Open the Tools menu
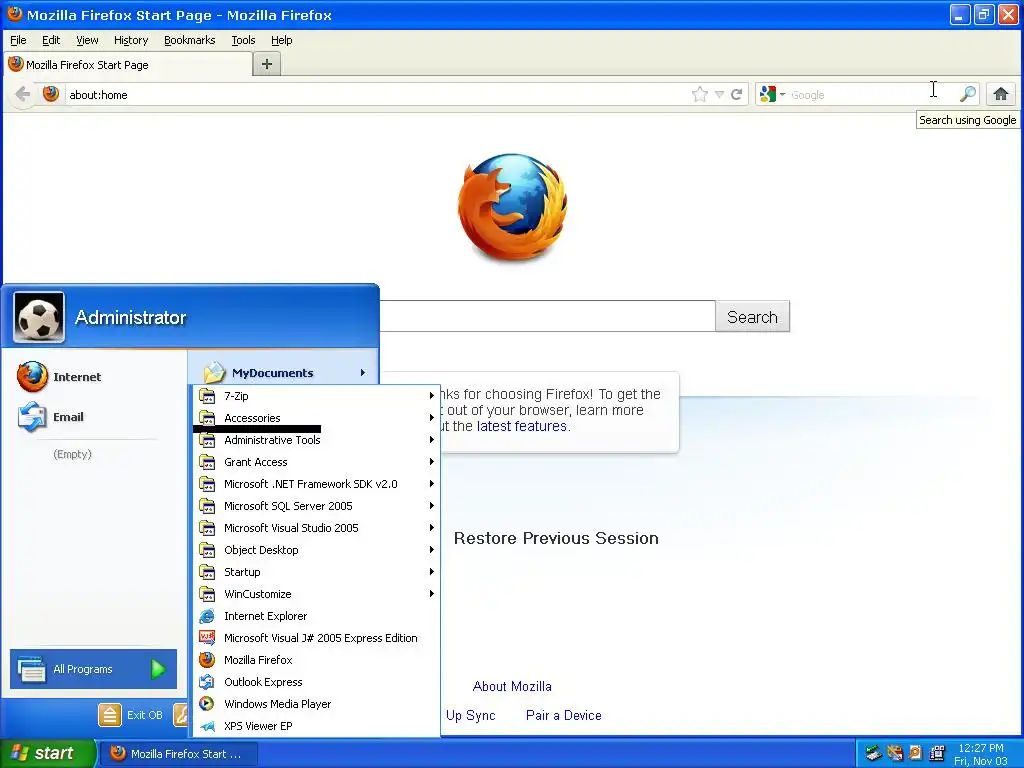Screen dimensions: 1024x768 (243, 40)
